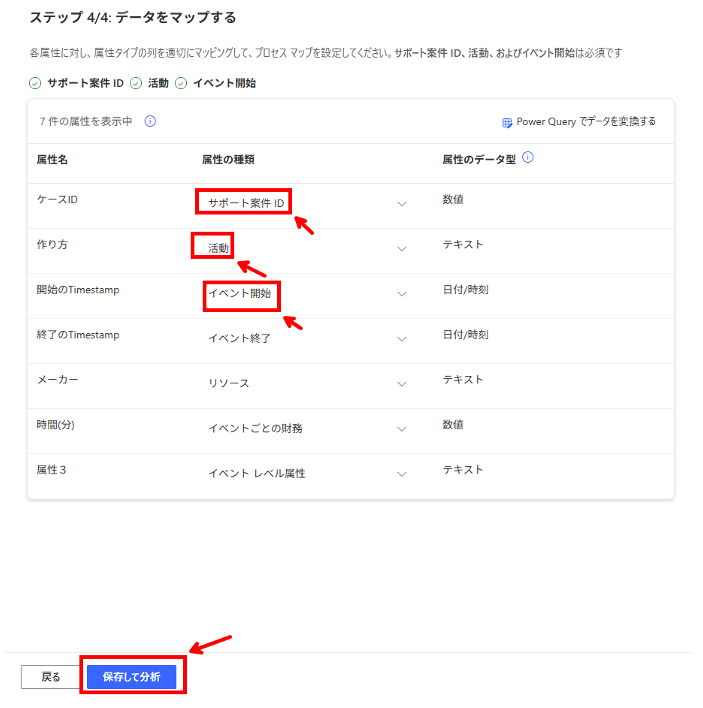This screenshot has height=708, width=703.
Task: Click the 属性名 column header
Action: click(x=52, y=160)
